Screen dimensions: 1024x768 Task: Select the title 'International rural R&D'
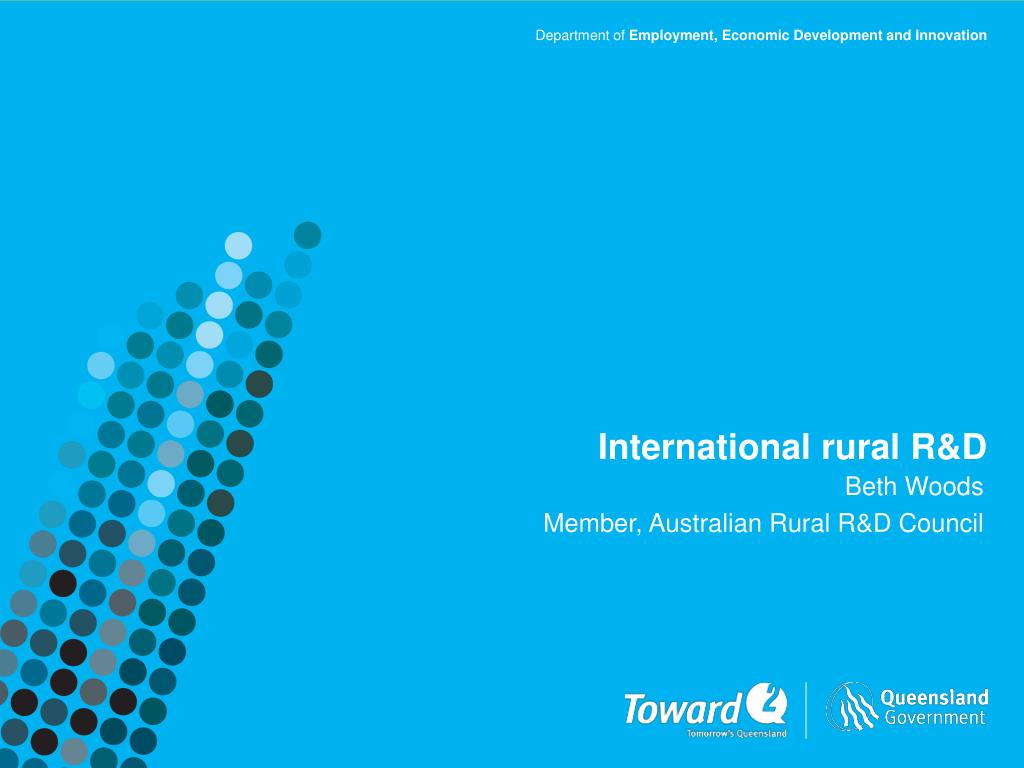tap(792, 447)
